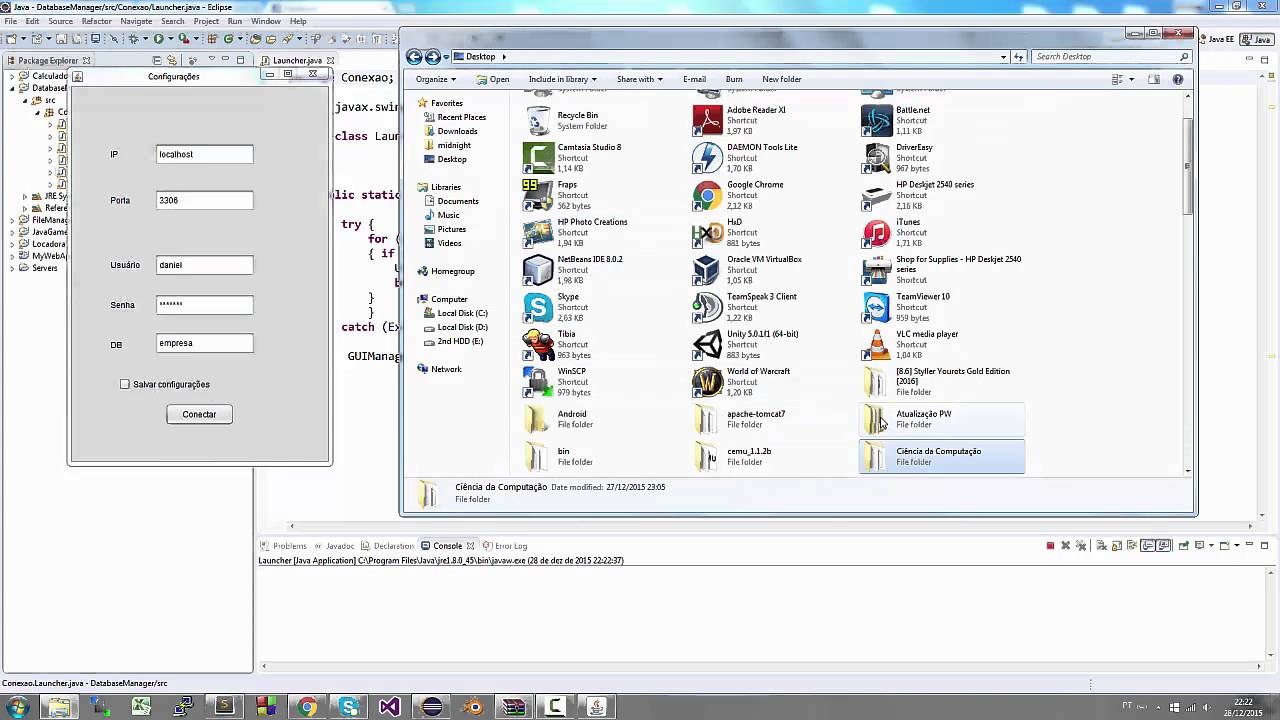Click Link with Editor icon in Package Explorer
The height and width of the screenshot is (720, 1280).
(x=171, y=60)
